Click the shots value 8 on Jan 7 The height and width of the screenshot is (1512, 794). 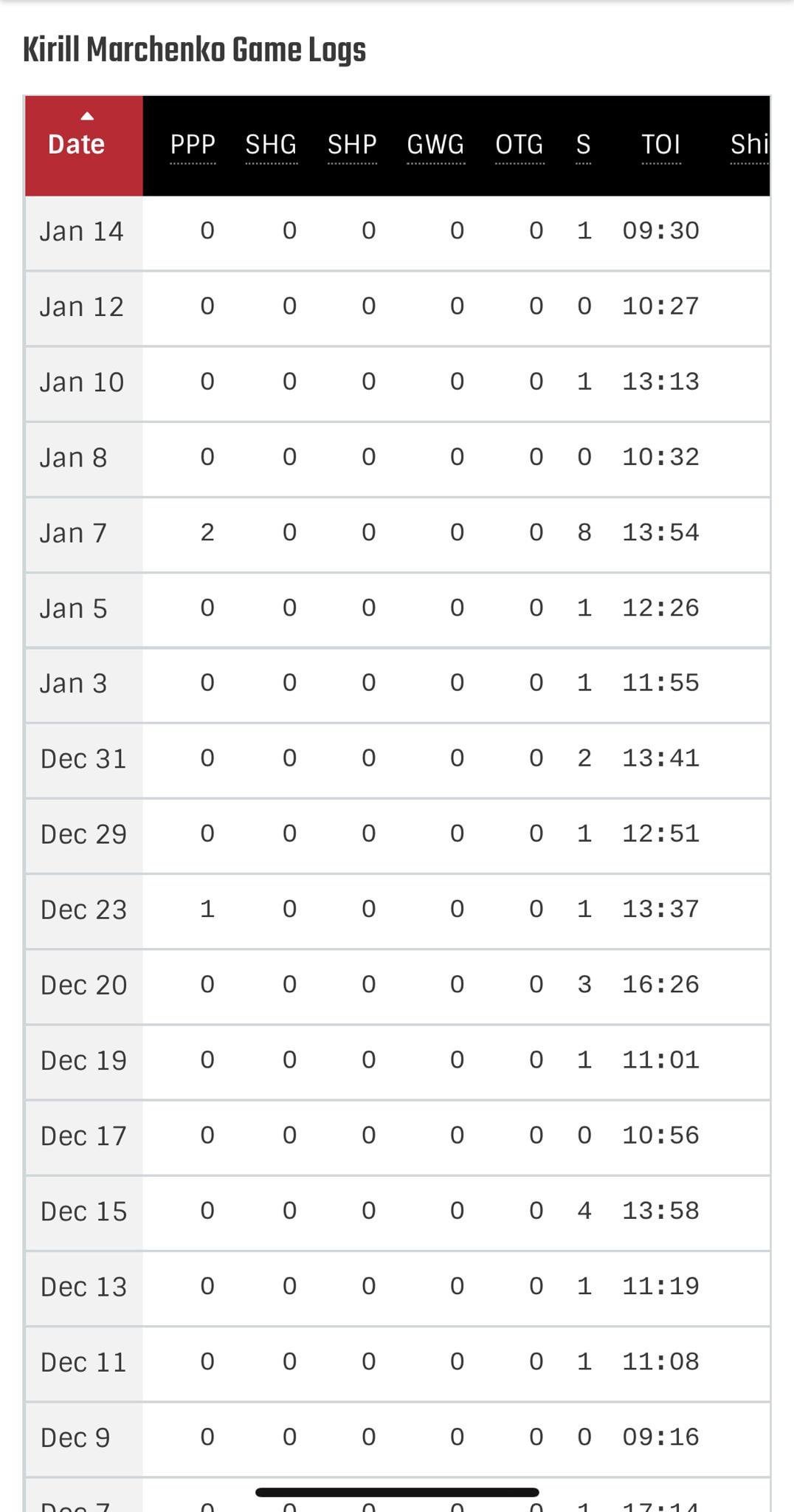click(x=584, y=532)
